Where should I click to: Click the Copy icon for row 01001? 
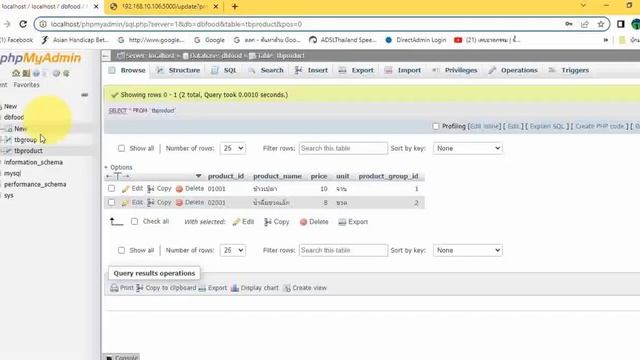pyautogui.click(x=151, y=189)
